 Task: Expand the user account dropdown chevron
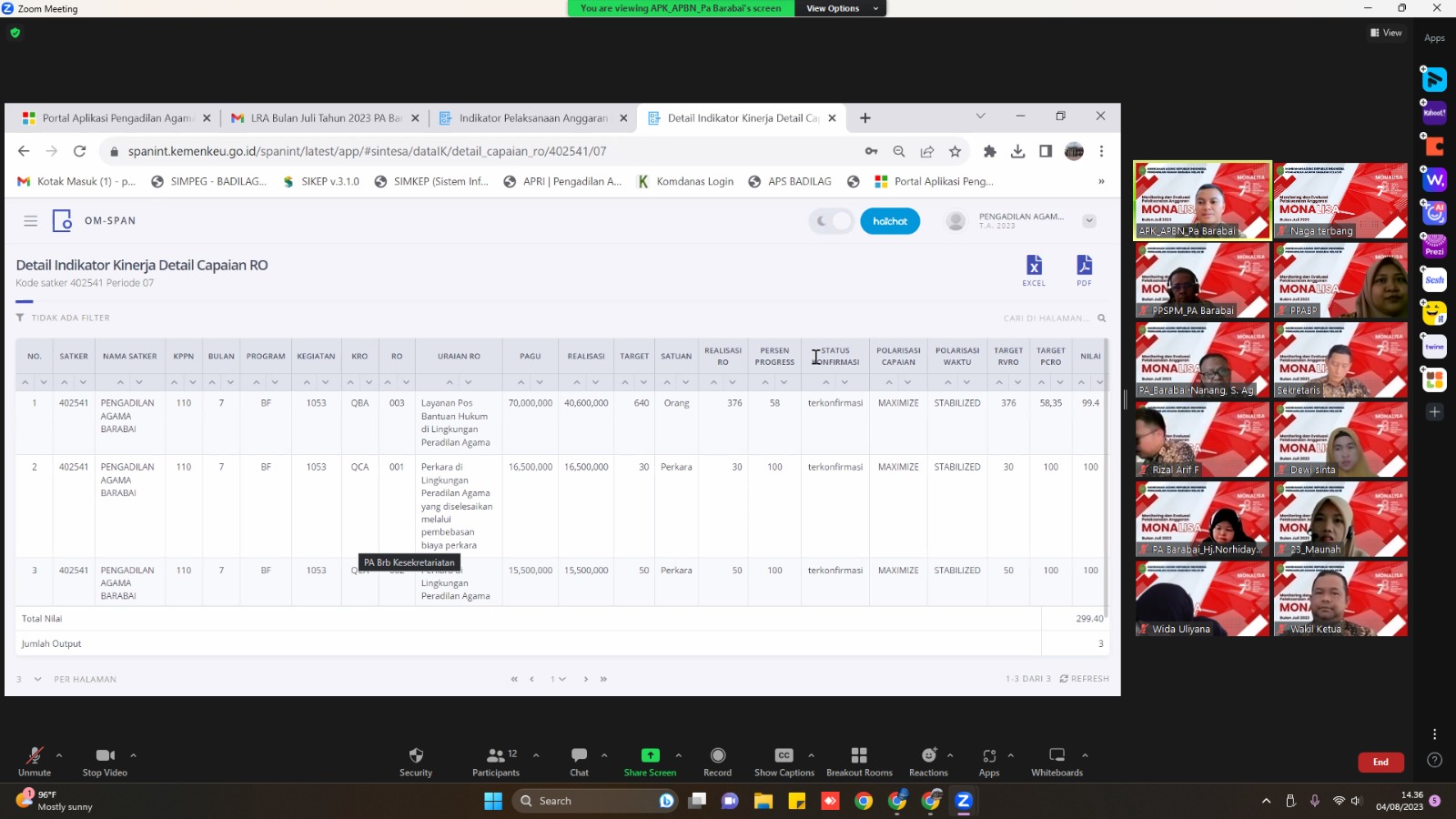(1089, 221)
